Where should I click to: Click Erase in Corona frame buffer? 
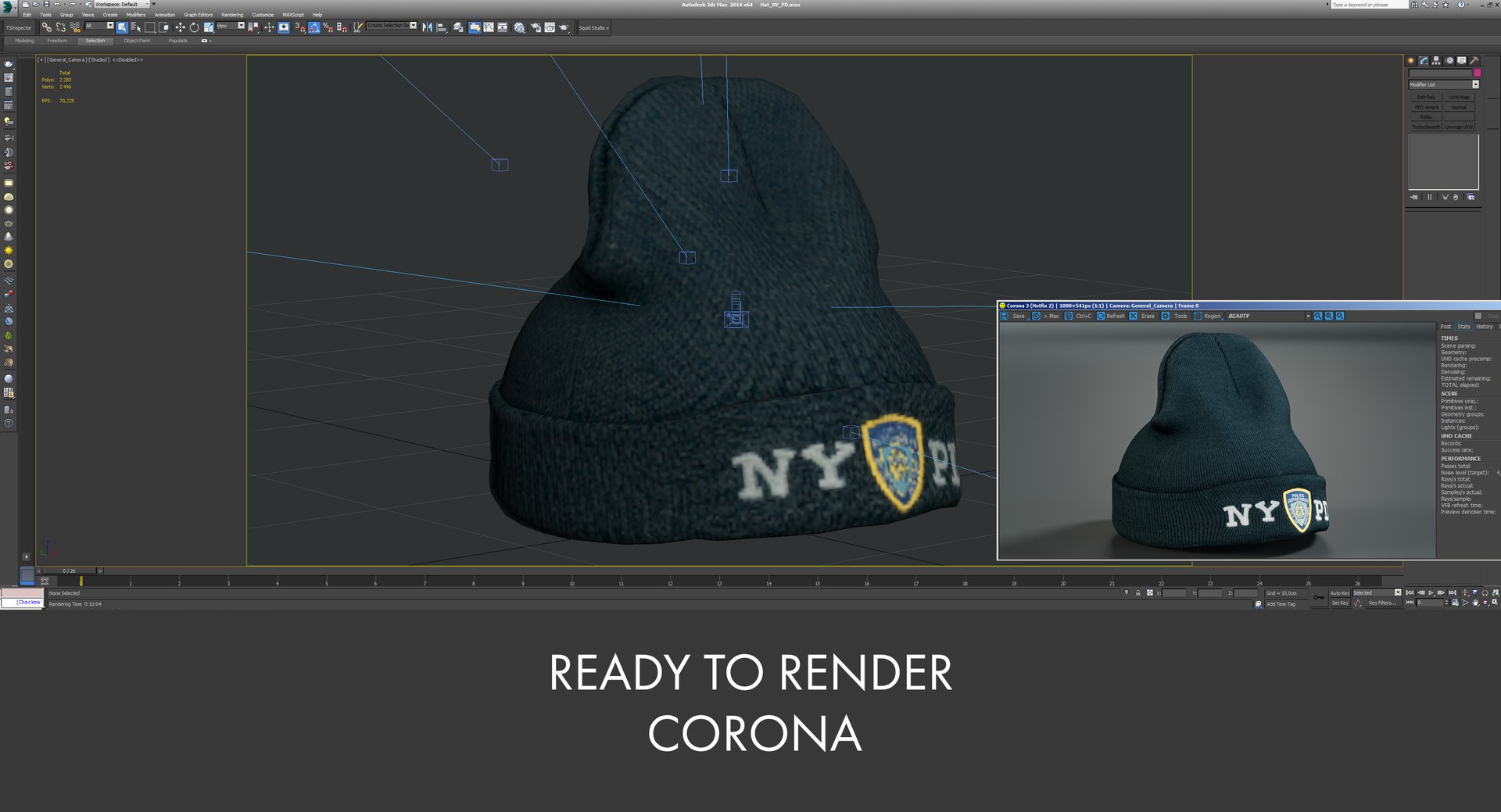pos(1142,316)
